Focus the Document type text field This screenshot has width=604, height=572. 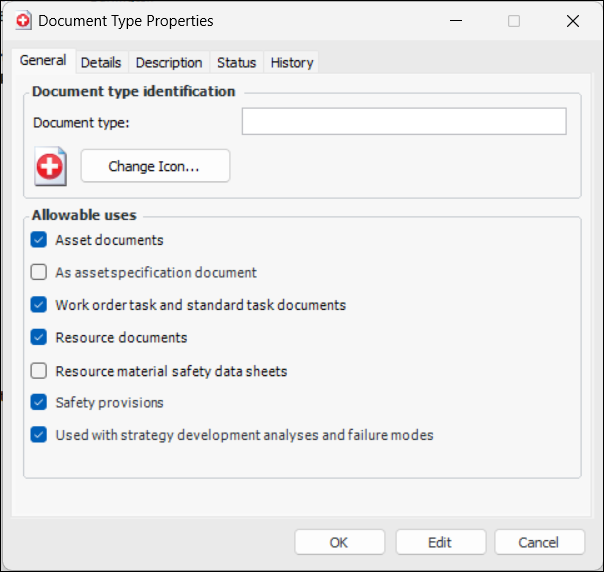point(404,122)
